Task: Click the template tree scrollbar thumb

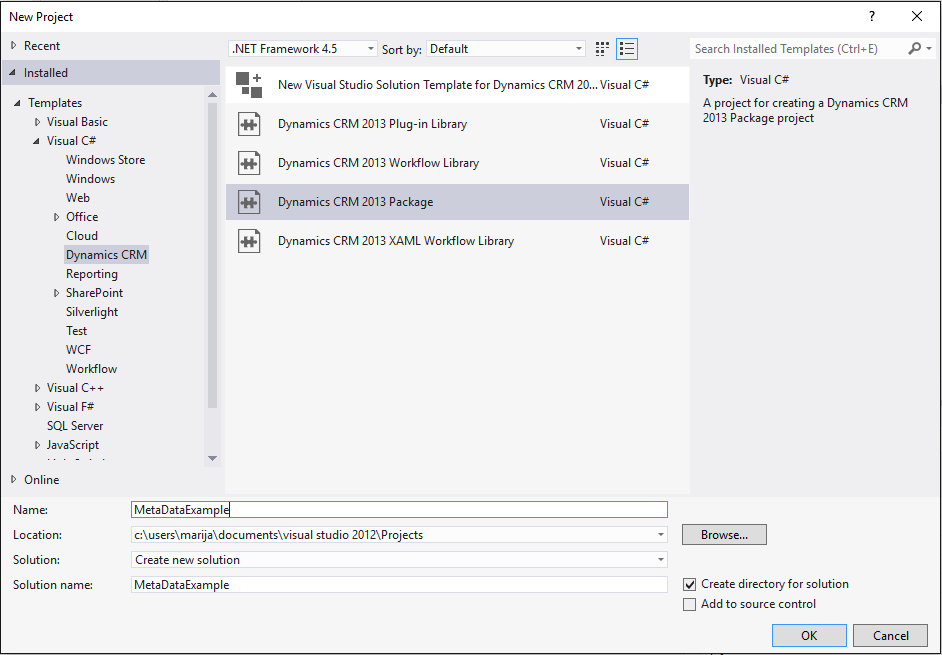Action: (x=212, y=255)
